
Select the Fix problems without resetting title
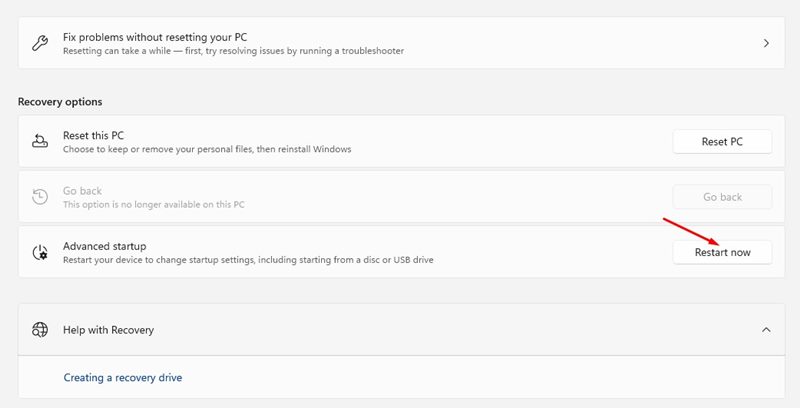tap(155, 37)
